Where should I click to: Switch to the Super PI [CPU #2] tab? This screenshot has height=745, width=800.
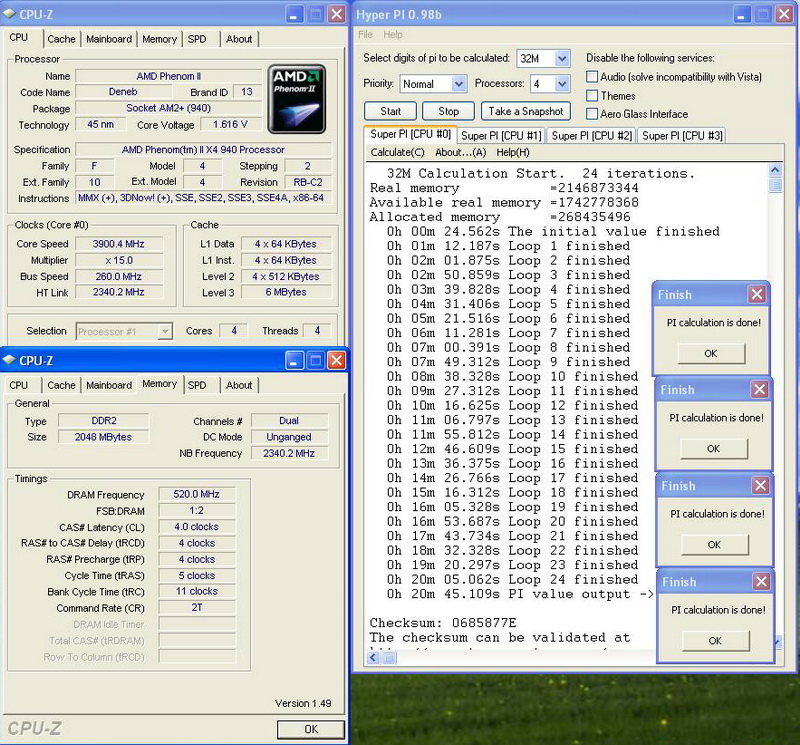(x=591, y=136)
